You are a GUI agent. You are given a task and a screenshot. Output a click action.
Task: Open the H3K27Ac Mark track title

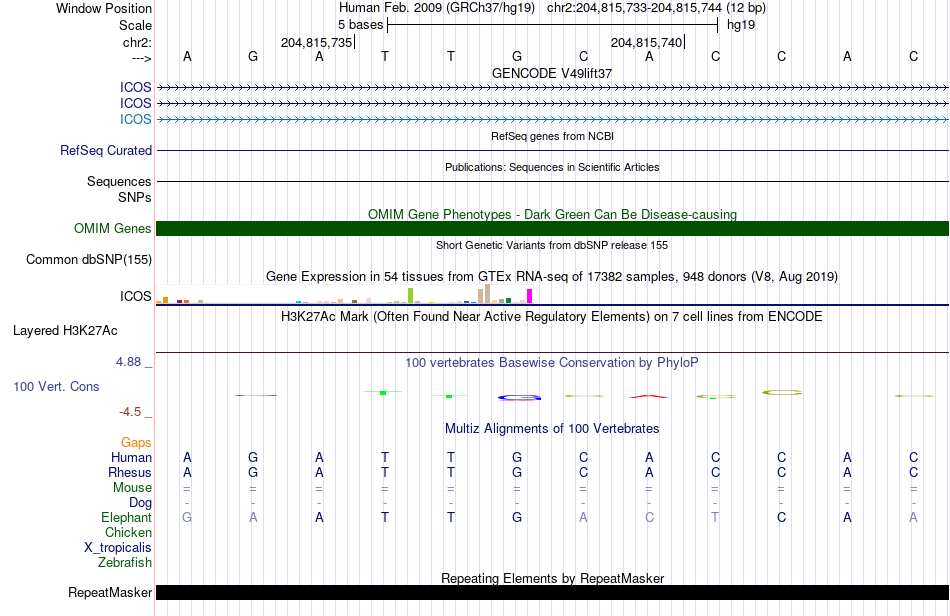coord(552,316)
